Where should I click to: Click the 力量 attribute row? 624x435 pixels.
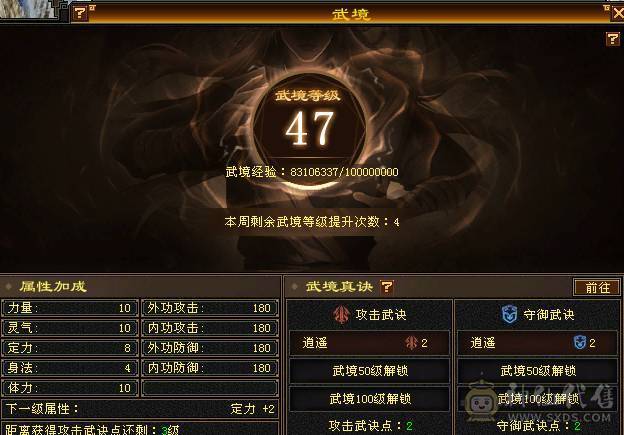[70, 308]
